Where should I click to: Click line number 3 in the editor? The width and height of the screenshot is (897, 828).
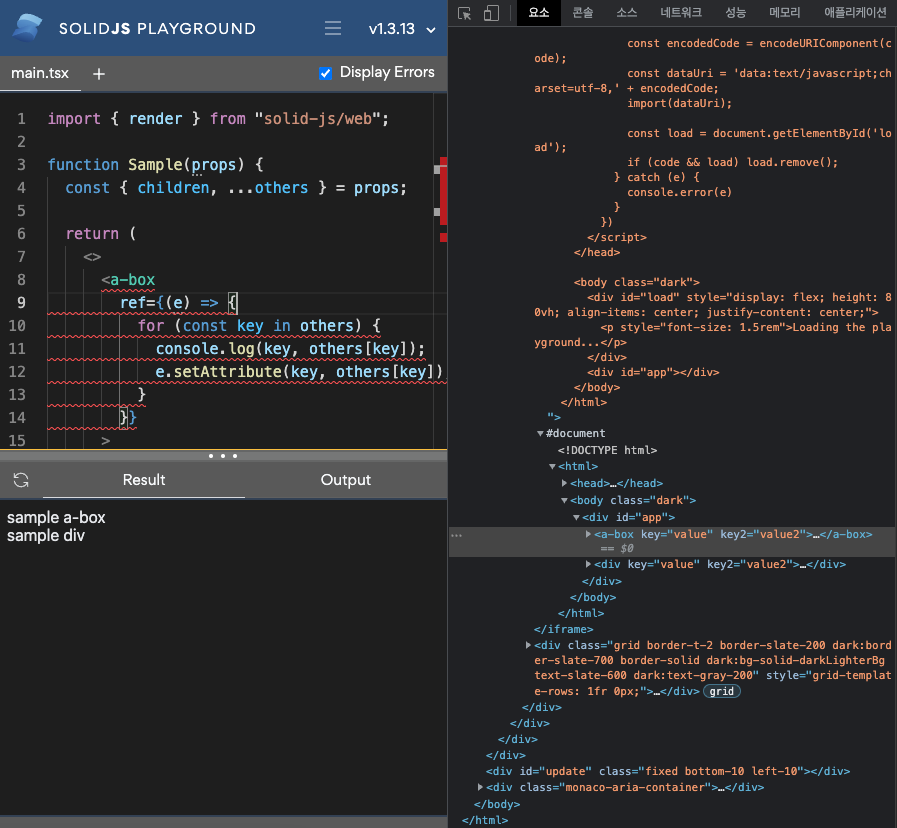pyautogui.click(x=21, y=165)
